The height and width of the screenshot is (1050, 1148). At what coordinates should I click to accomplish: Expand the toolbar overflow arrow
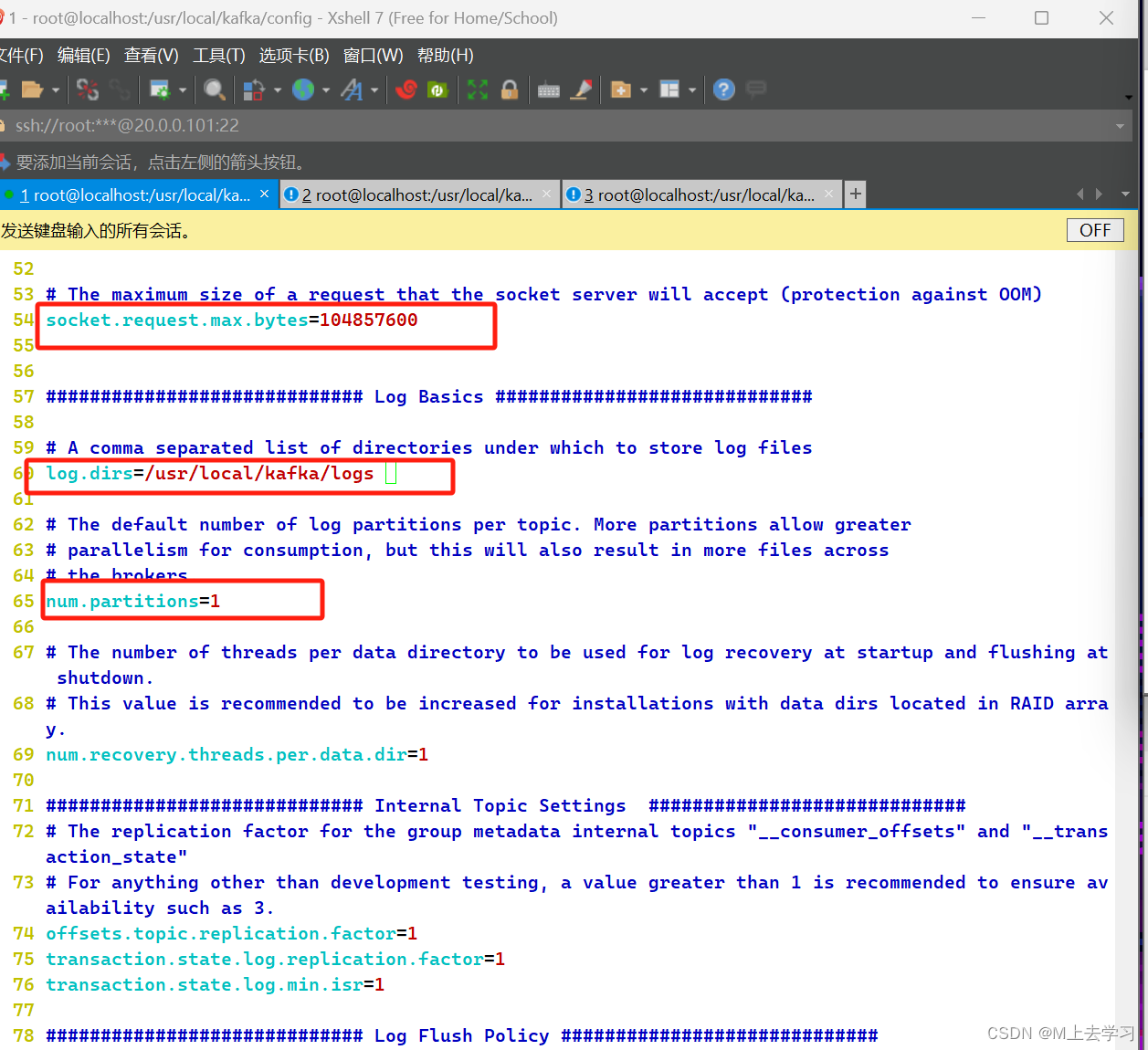click(x=1129, y=97)
